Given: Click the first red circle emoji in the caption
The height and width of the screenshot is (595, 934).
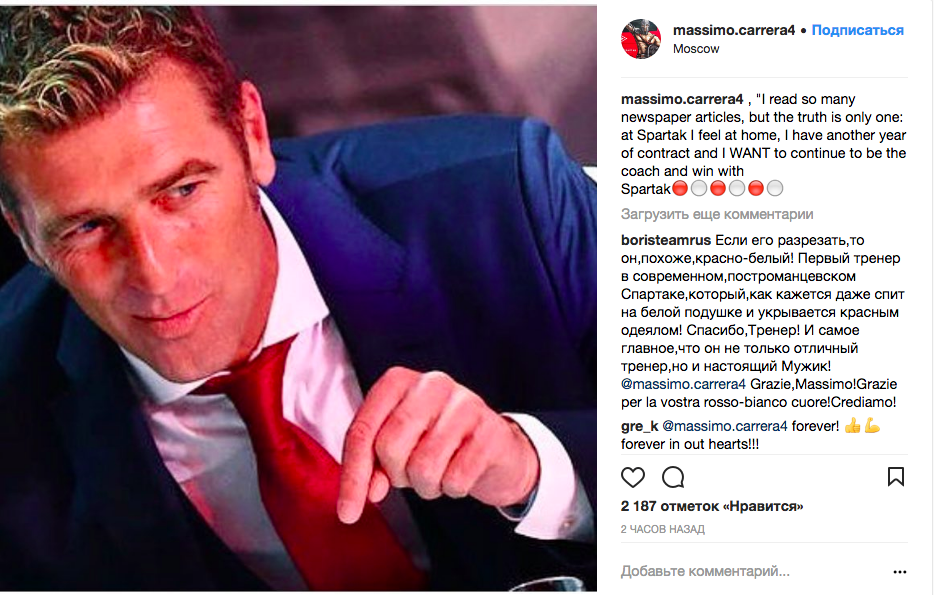Looking at the screenshot, I should coord(680,189).
